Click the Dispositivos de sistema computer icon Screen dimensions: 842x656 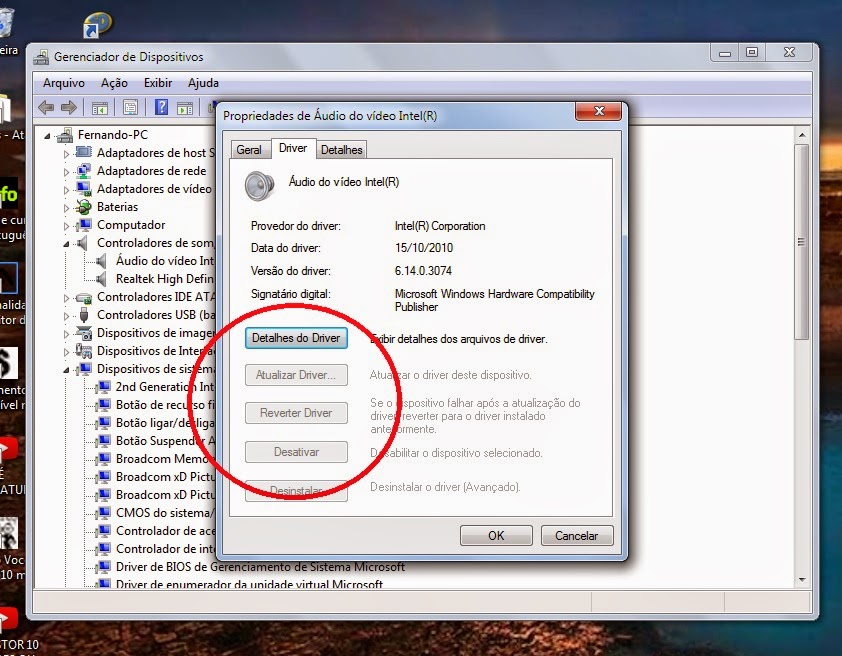tap(83, 369)
